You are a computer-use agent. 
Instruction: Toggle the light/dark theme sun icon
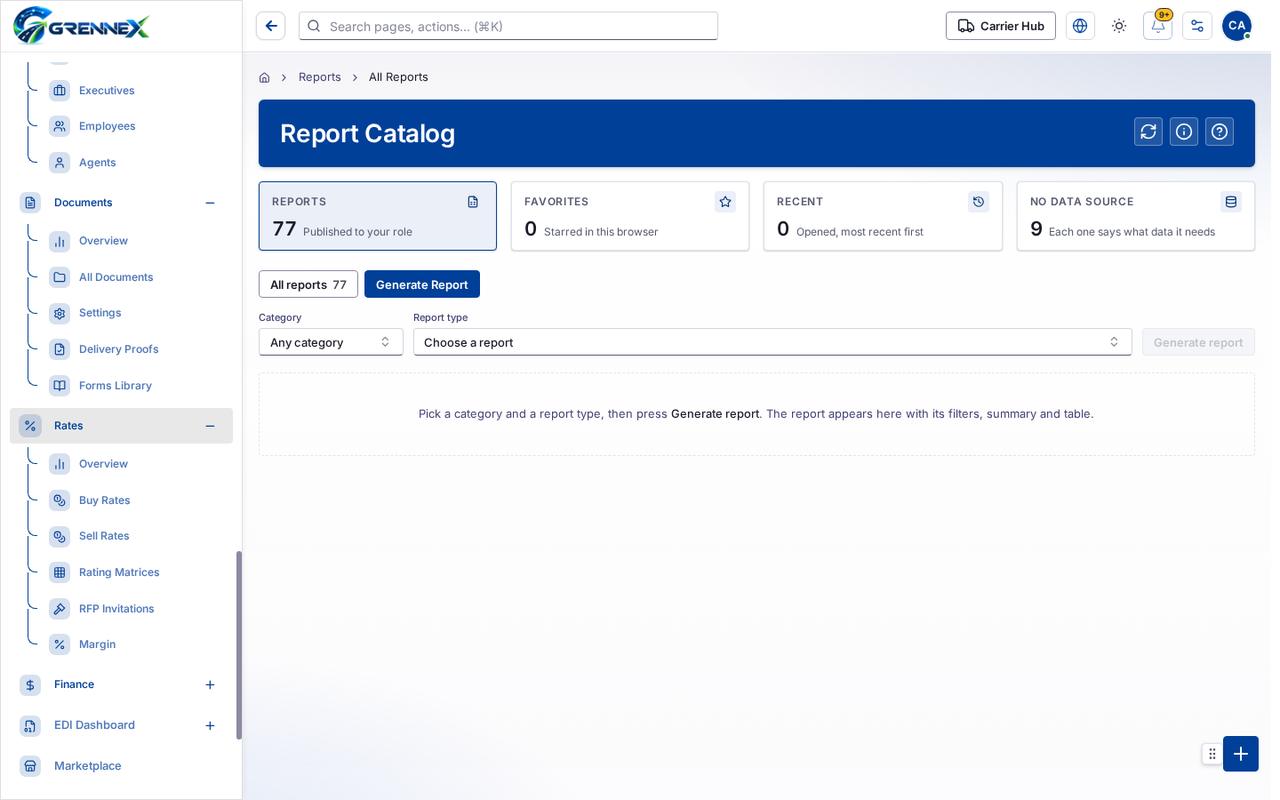1119,26
